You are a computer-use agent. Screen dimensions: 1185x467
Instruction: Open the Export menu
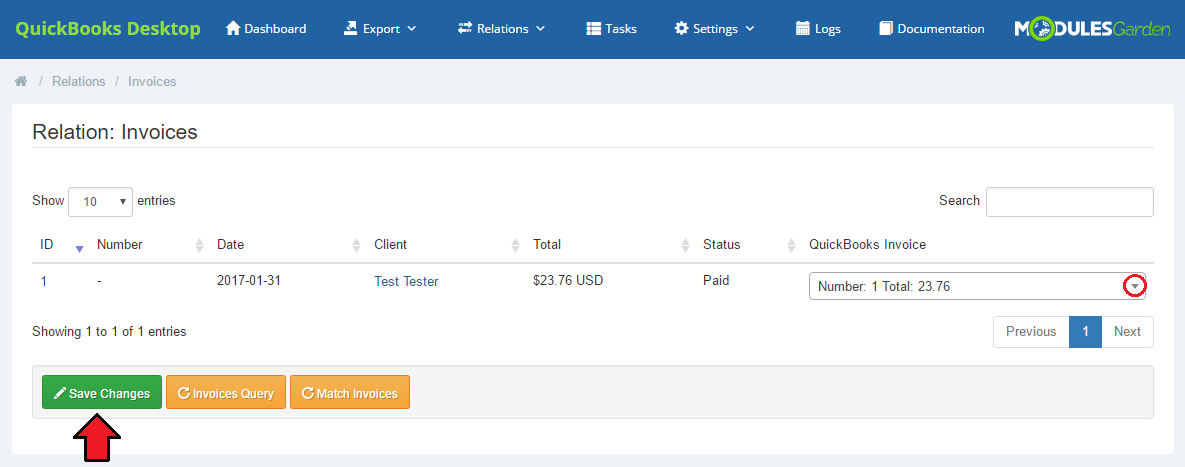coord(380,29)
